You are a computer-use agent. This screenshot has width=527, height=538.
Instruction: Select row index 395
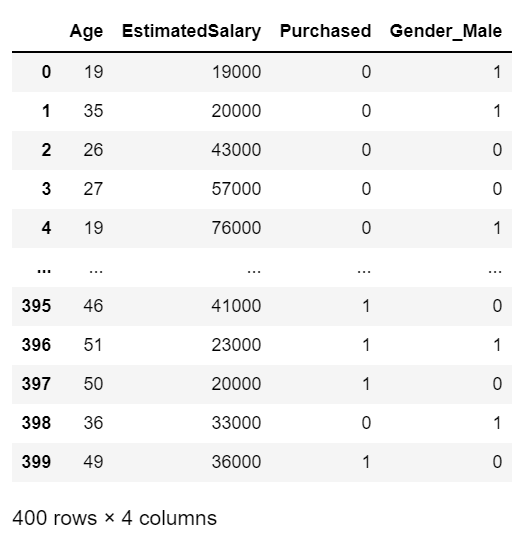(36, 306)
